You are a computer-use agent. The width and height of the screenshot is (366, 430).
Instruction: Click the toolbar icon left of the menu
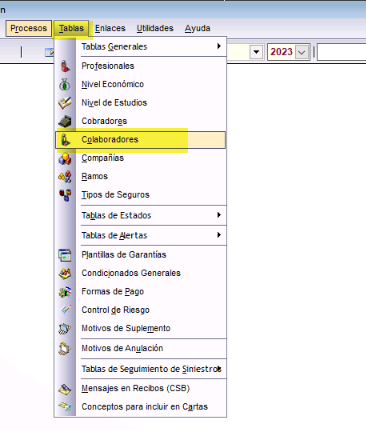coord(49,52)
